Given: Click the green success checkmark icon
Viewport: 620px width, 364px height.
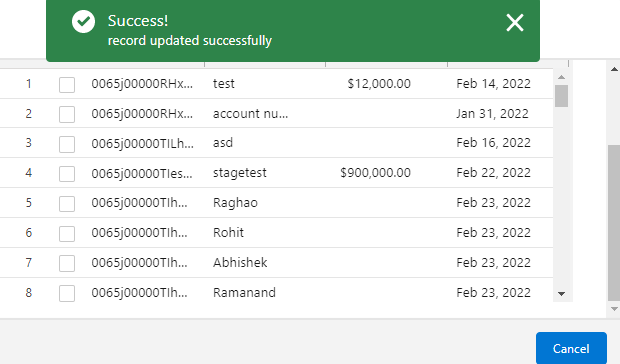Looking at the screenshot, I should coord(83,21).
